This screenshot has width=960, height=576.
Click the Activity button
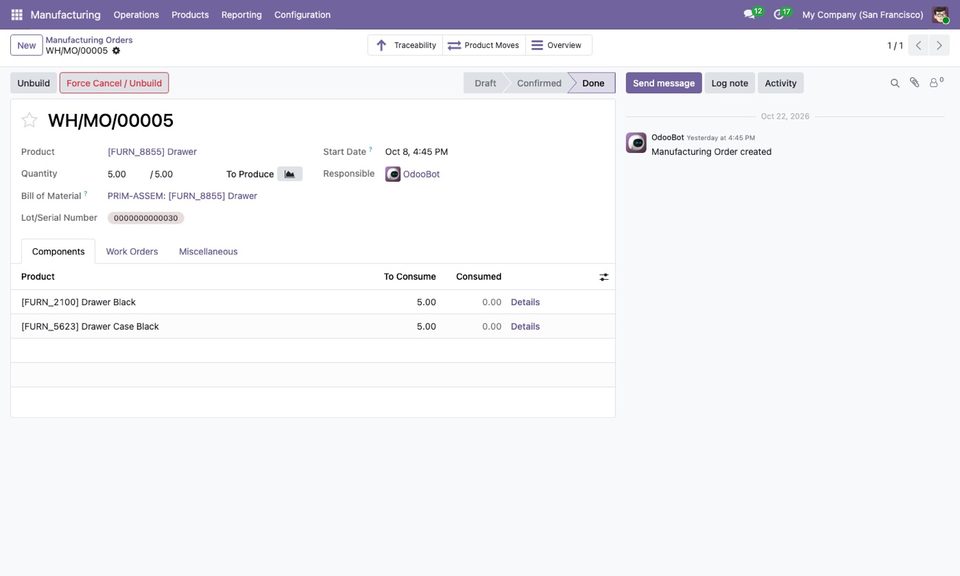(x=781, y=83)
